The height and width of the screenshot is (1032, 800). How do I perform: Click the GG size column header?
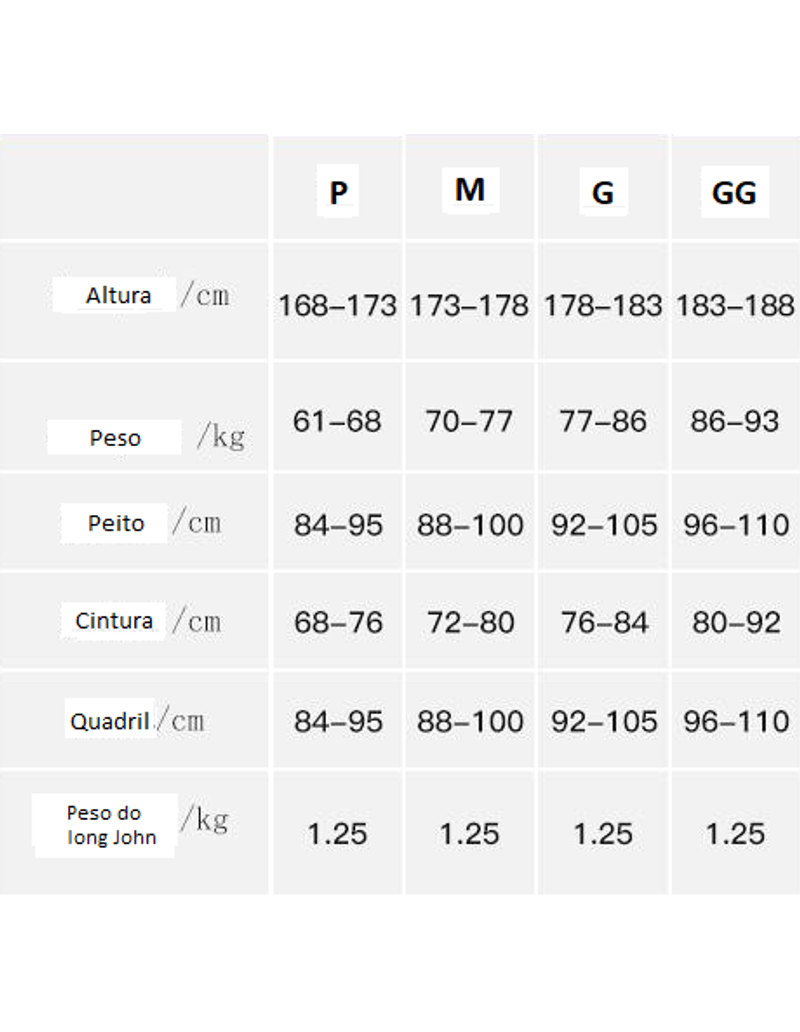[734, 193]
